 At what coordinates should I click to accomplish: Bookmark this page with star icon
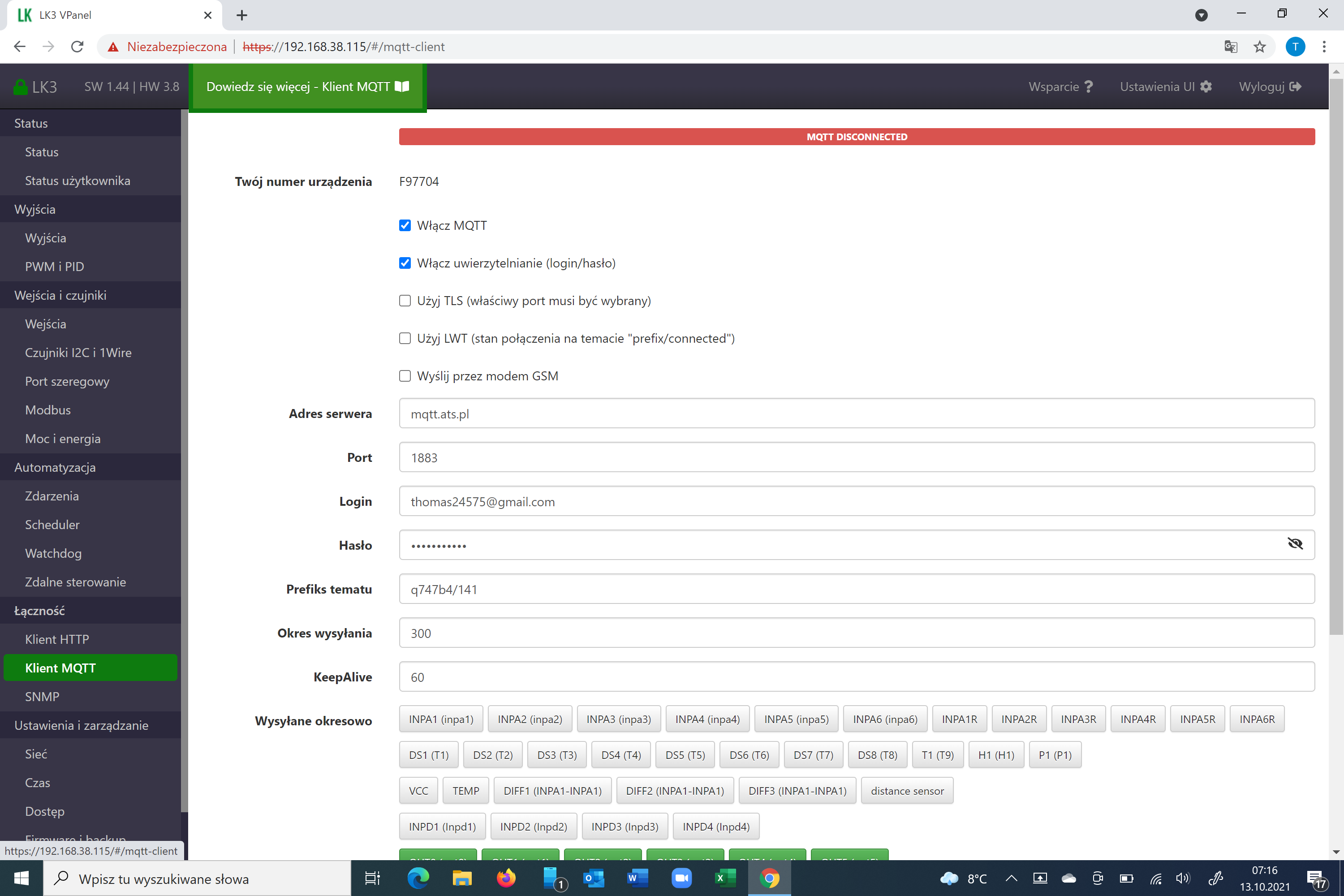pos(1259,47)
